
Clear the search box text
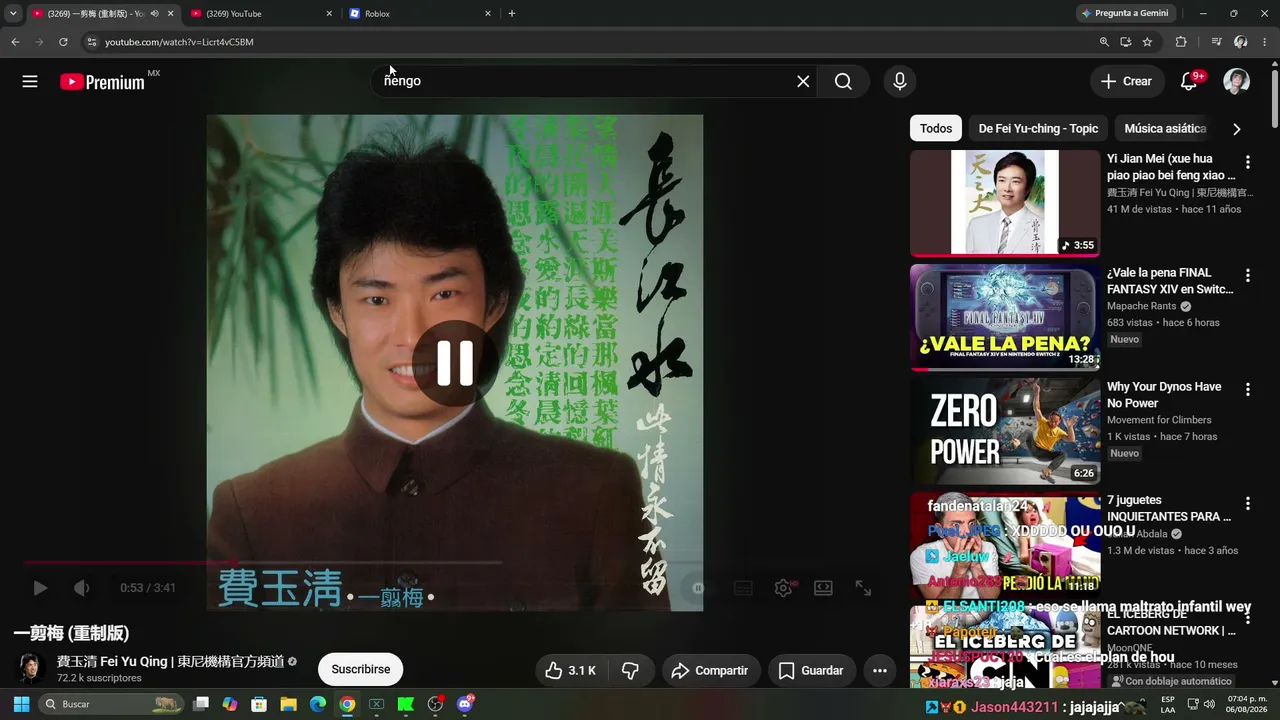803,81
